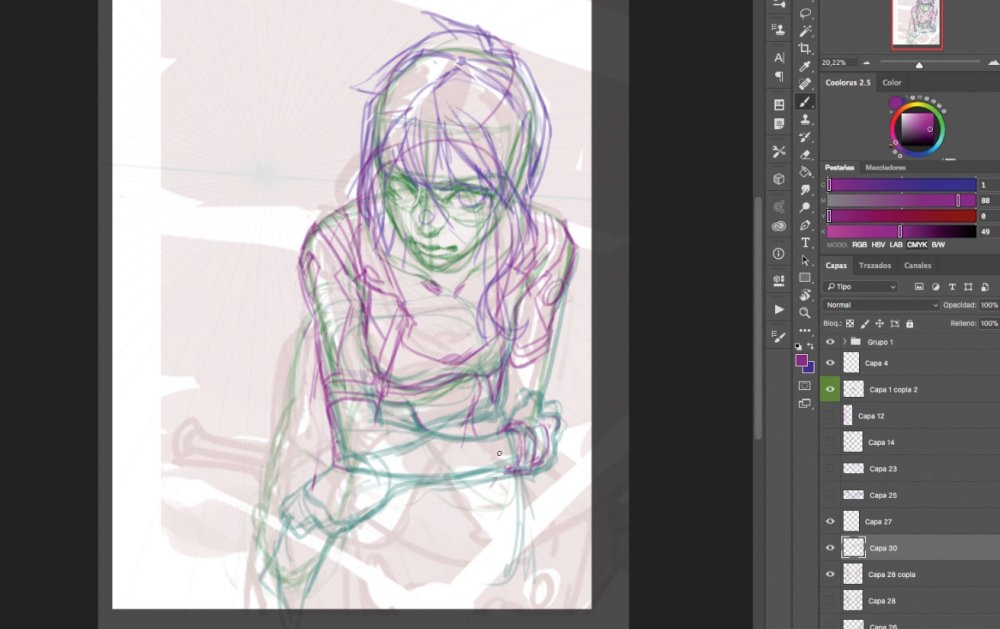
Task: Select the Pen tool
Action: [805, 225]
